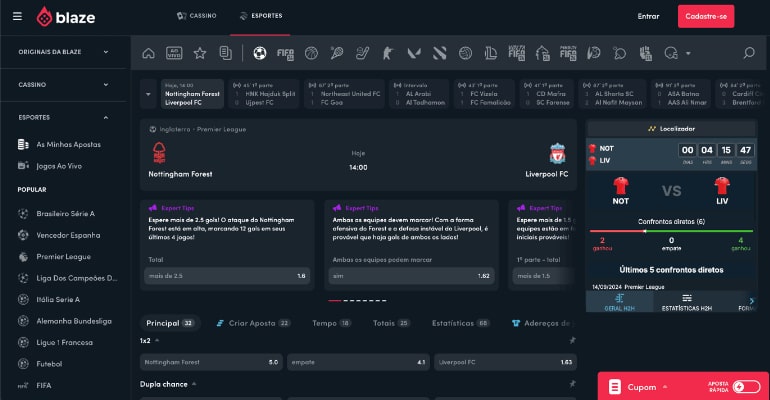Viewport: 770px width, 400px height.
Task: Collapse the Esportes sidebar section
Action: 63,118
